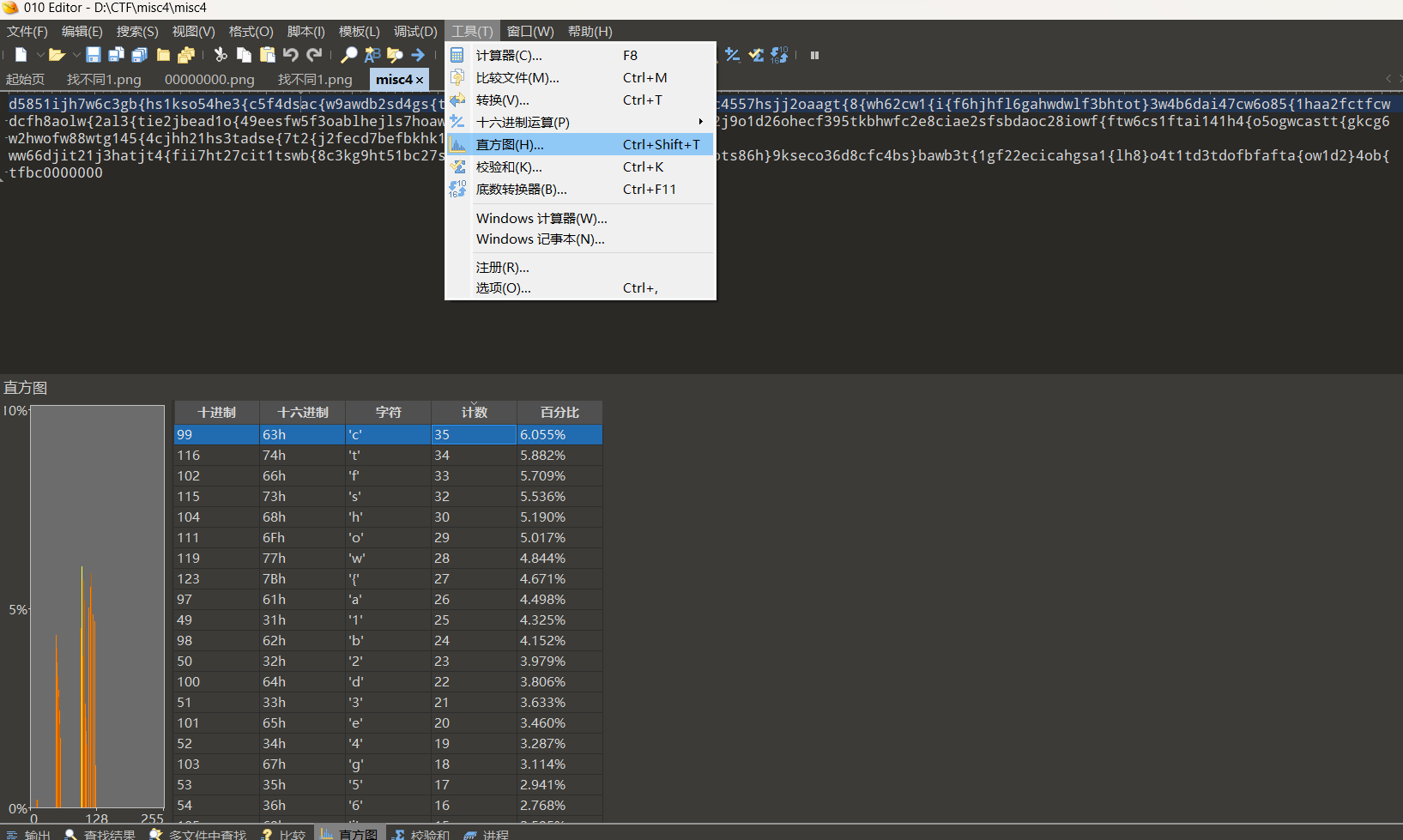Switch to the 多文件中查找 bottom tab
The height and width of the screenshot is (840, 1403).
[x=198, y=834]
